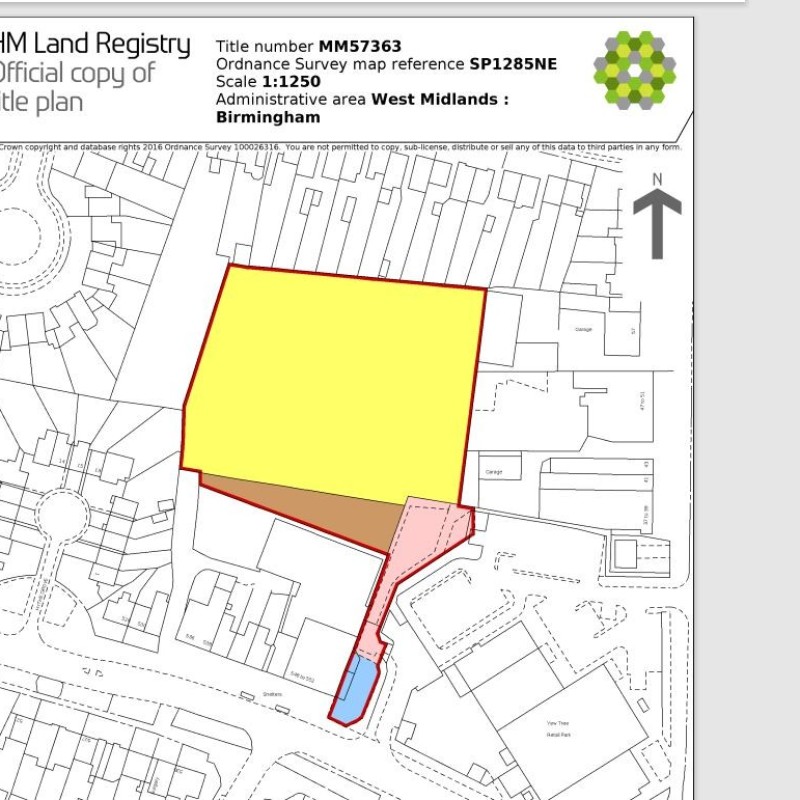Click the HM Land Registry heading
This screenshot has height=800, width=800.
coord(93,44)
